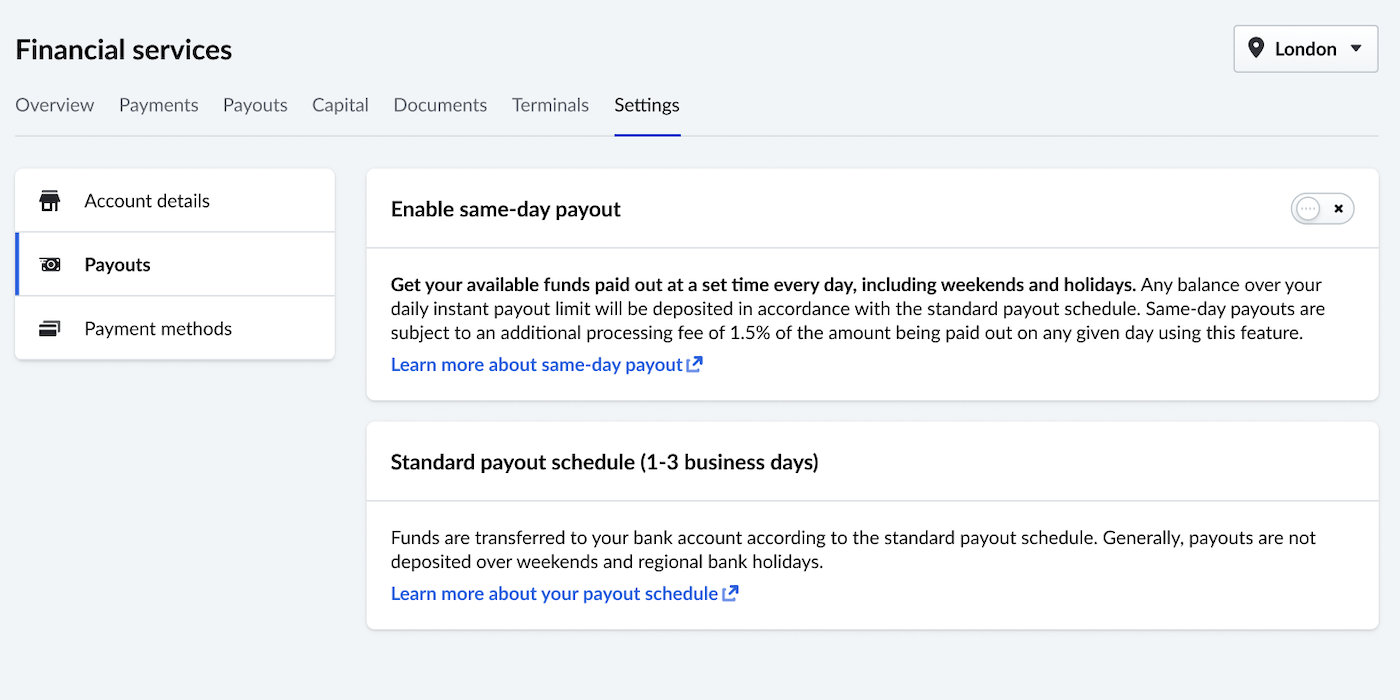Go to the Payouts top tab

(x=255, y=105)
